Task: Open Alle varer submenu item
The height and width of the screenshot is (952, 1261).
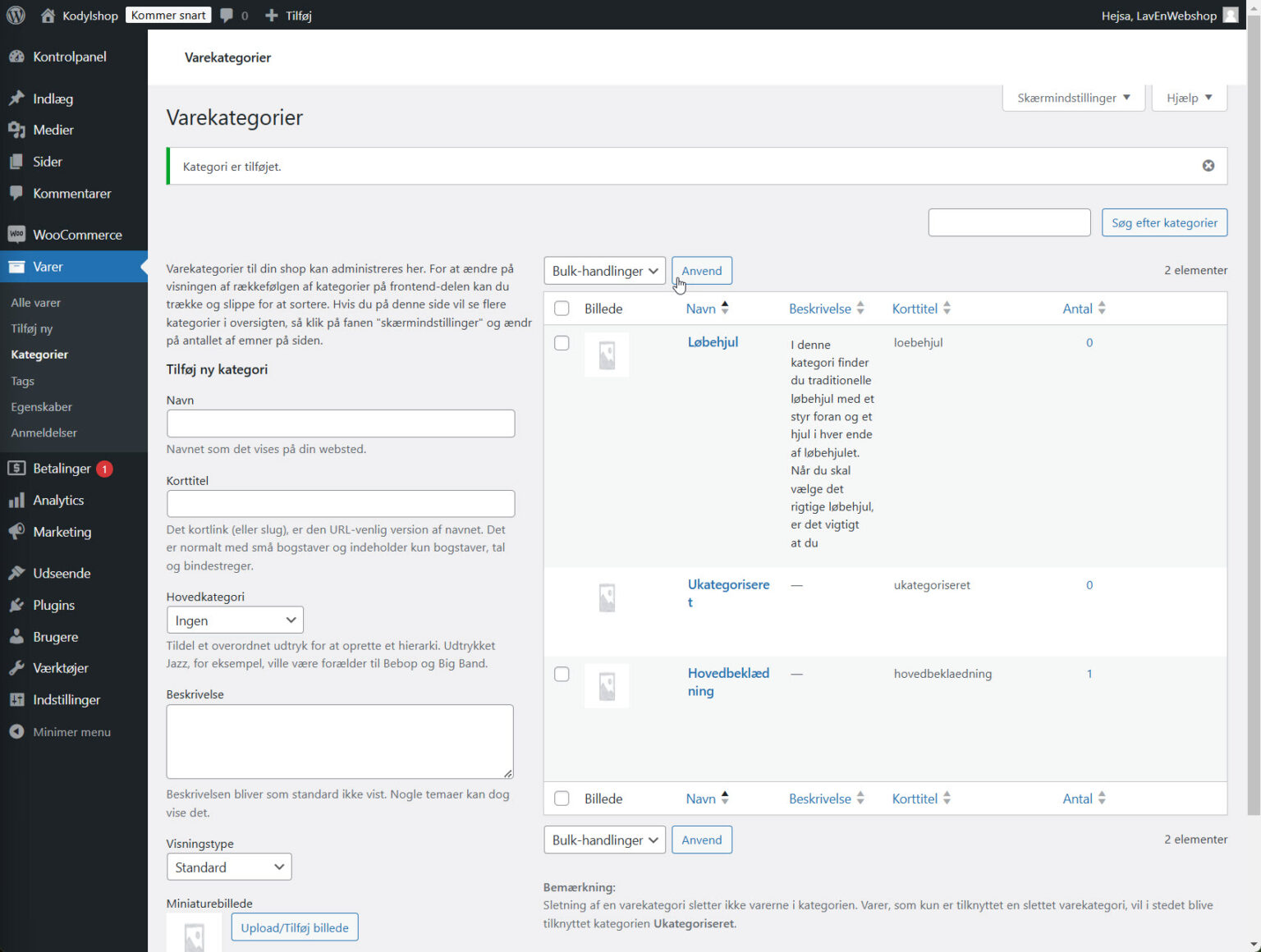Action: point(36,303)
